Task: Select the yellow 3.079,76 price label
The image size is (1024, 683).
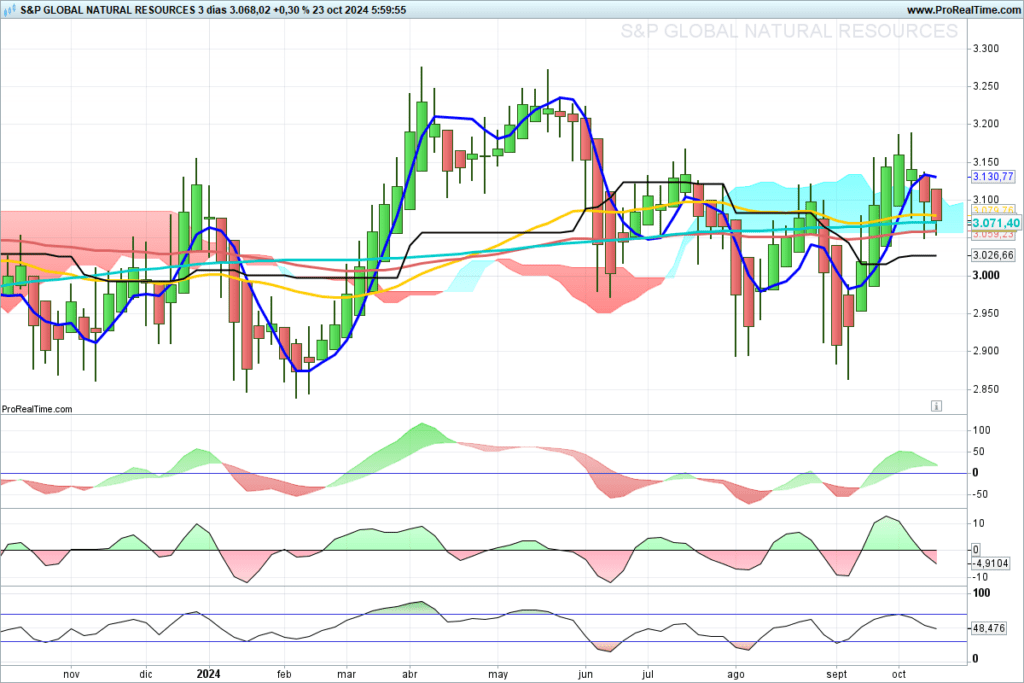Action: click(993, 210)
